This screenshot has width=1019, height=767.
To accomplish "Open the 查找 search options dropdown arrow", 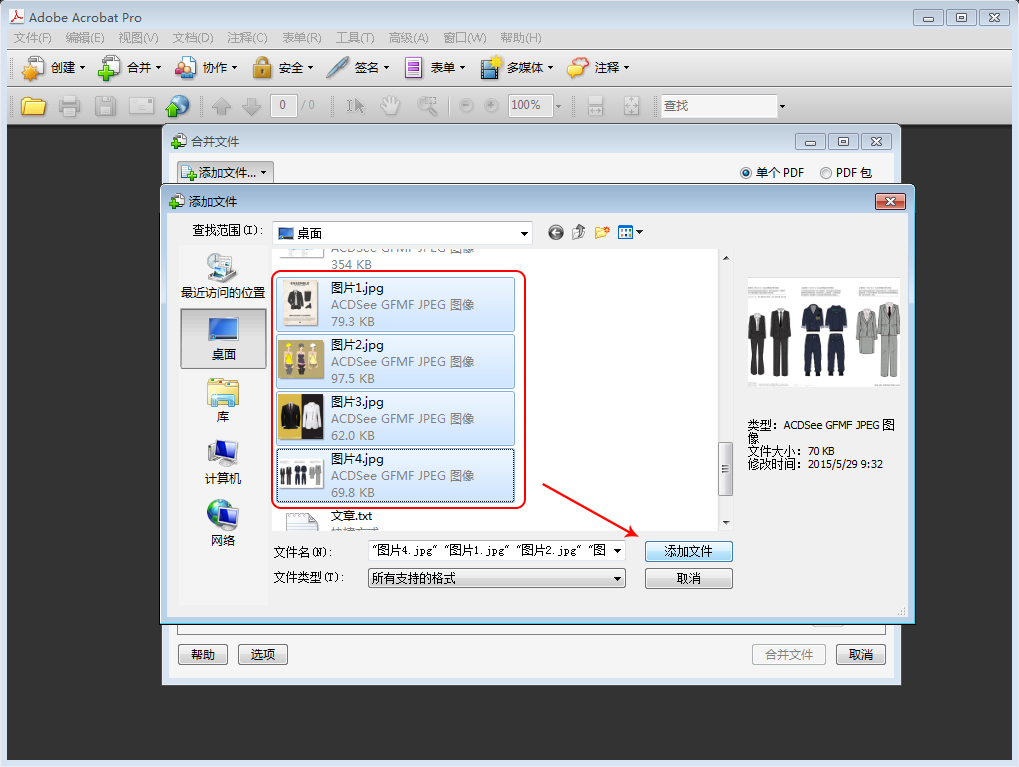I will pyautogui.click(x=782, y=106).
